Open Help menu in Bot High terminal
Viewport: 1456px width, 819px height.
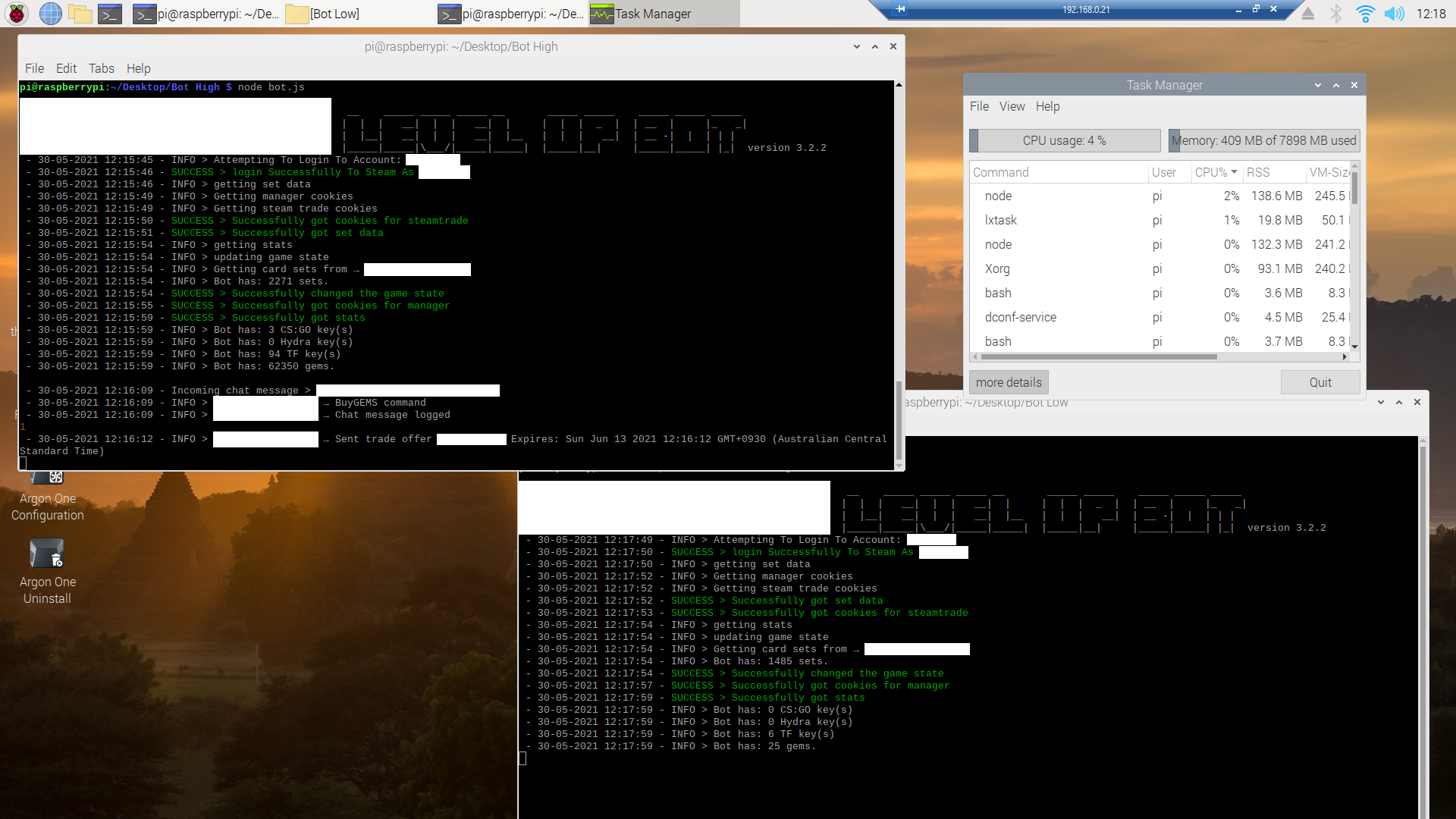[x=138, y=68]
